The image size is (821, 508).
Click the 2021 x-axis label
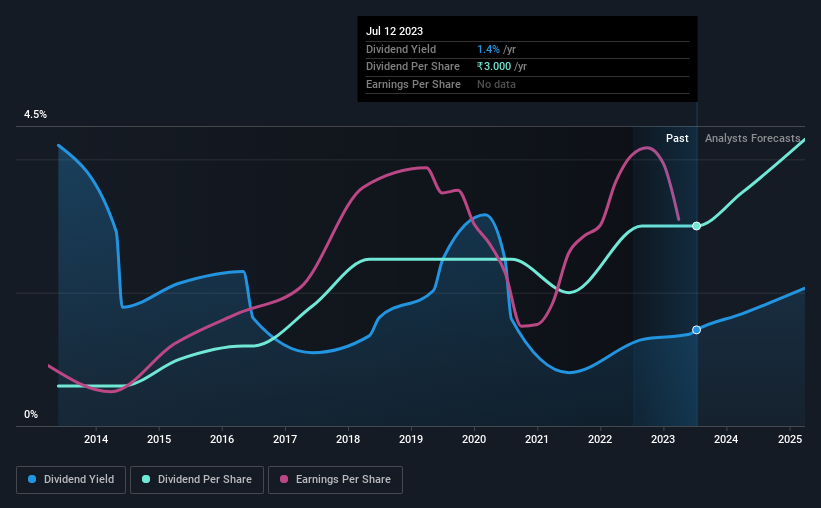(x=537, y=439)
